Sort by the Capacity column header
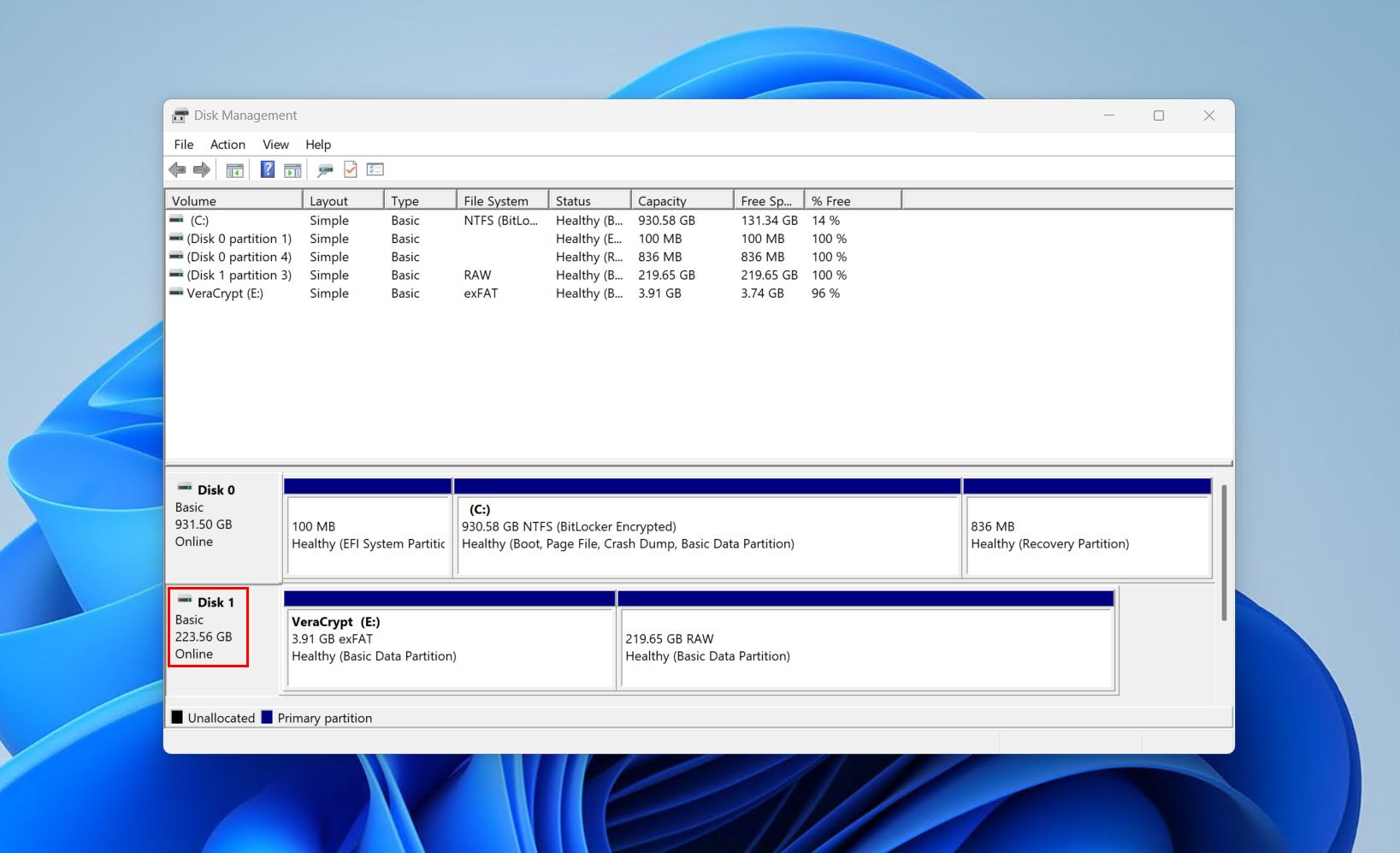 (682, 200)
